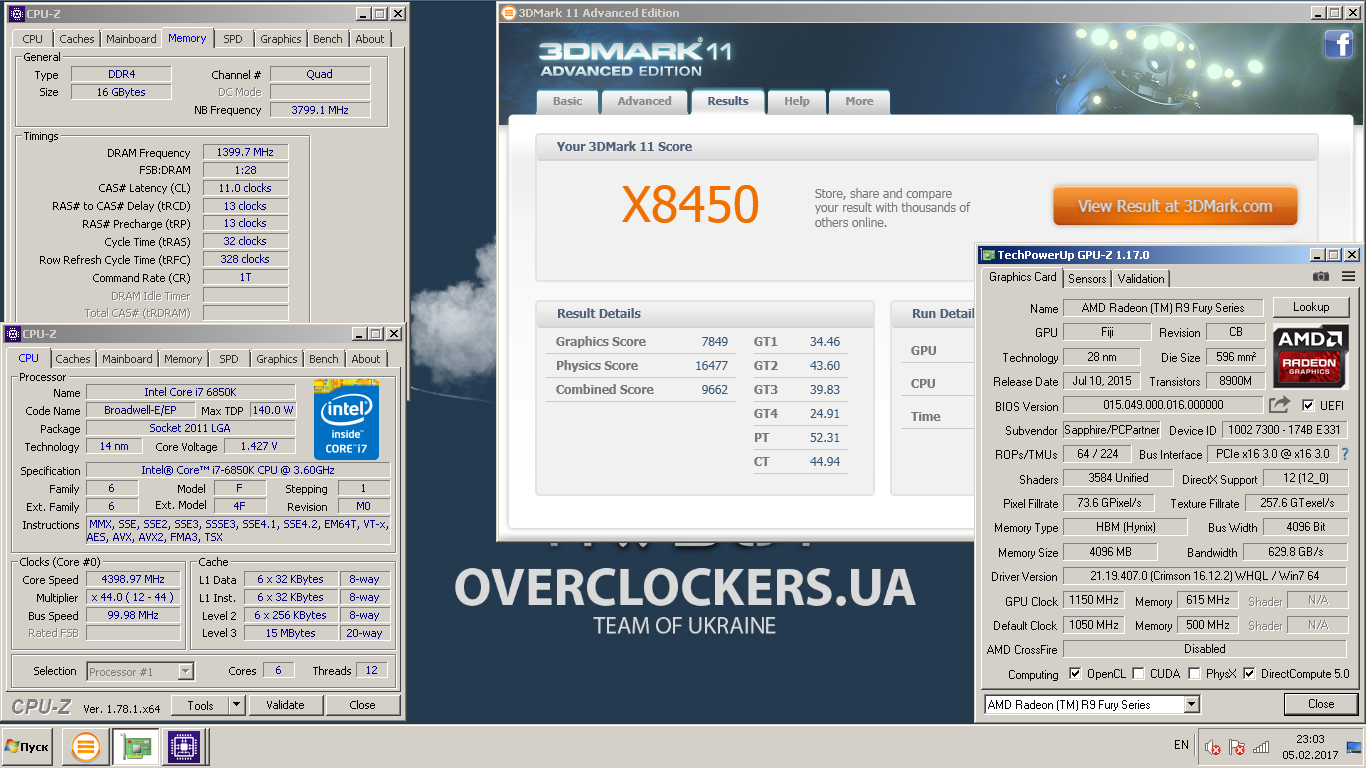Image resolution: width=1366 pixels, height=768 pixels.
Task: Click the Graphics Score value 7849
Action: [x=714, y=342]
